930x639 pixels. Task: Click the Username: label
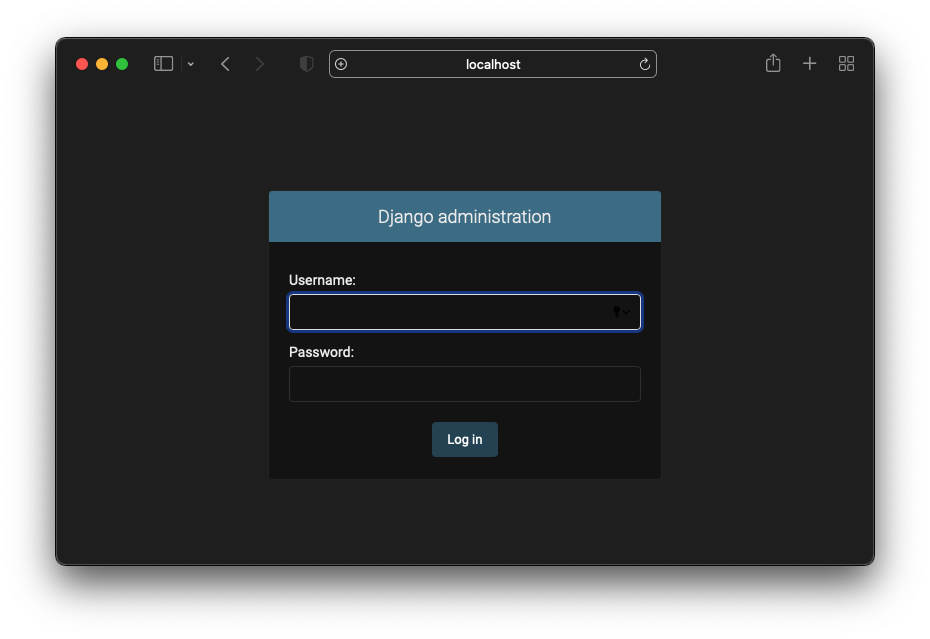coord(322,280)
